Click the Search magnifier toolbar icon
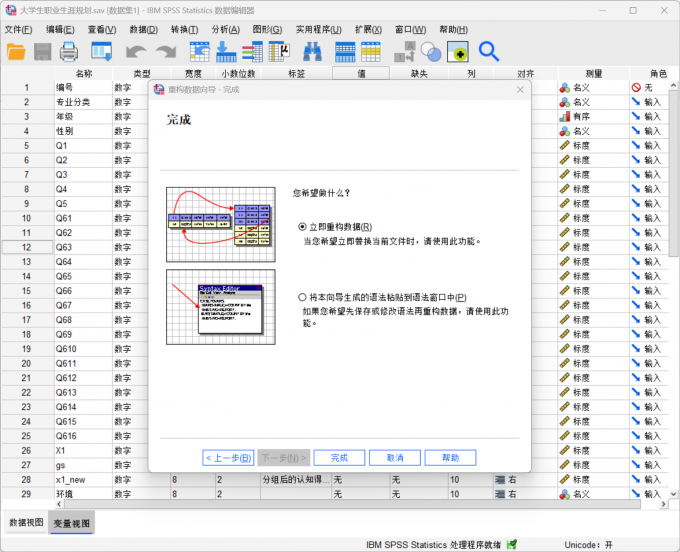Viewport: 680px width, 552px height. [489, 52]
